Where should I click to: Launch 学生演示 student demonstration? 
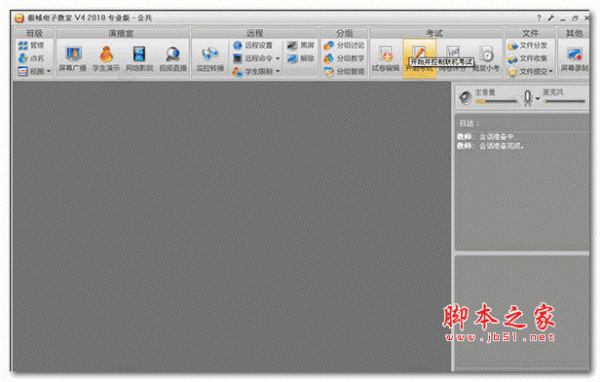pos(106,59)
